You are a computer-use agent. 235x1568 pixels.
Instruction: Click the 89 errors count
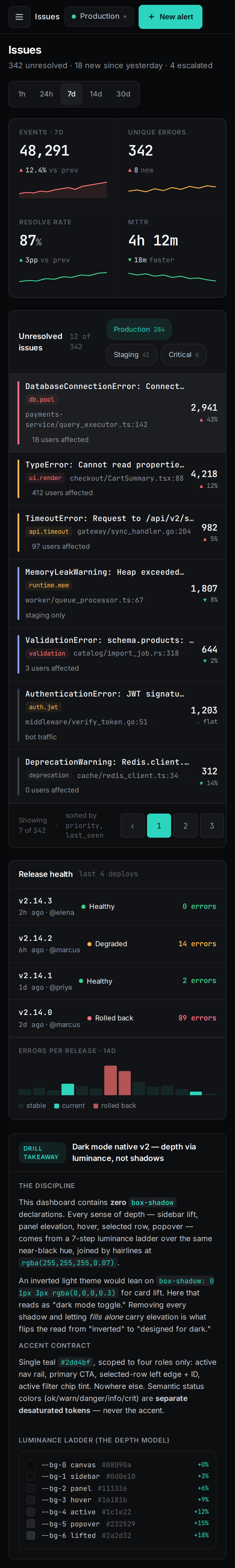(197, 1018)
